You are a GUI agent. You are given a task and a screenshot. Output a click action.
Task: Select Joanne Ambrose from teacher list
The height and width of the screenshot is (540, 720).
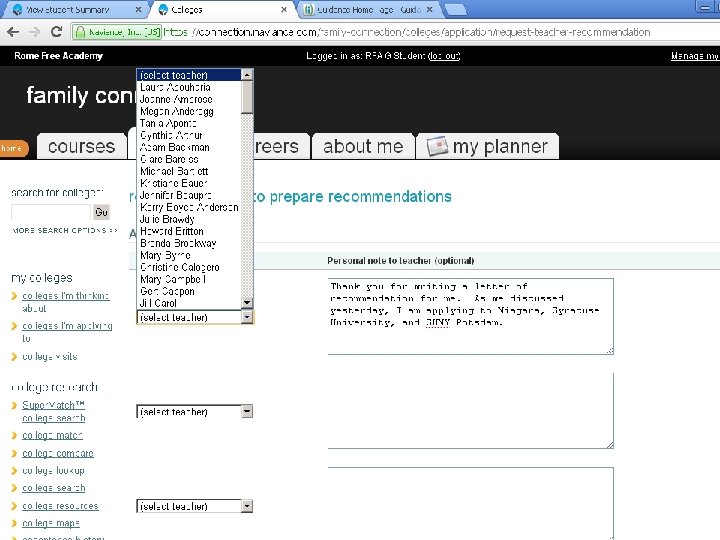point(189,99)
